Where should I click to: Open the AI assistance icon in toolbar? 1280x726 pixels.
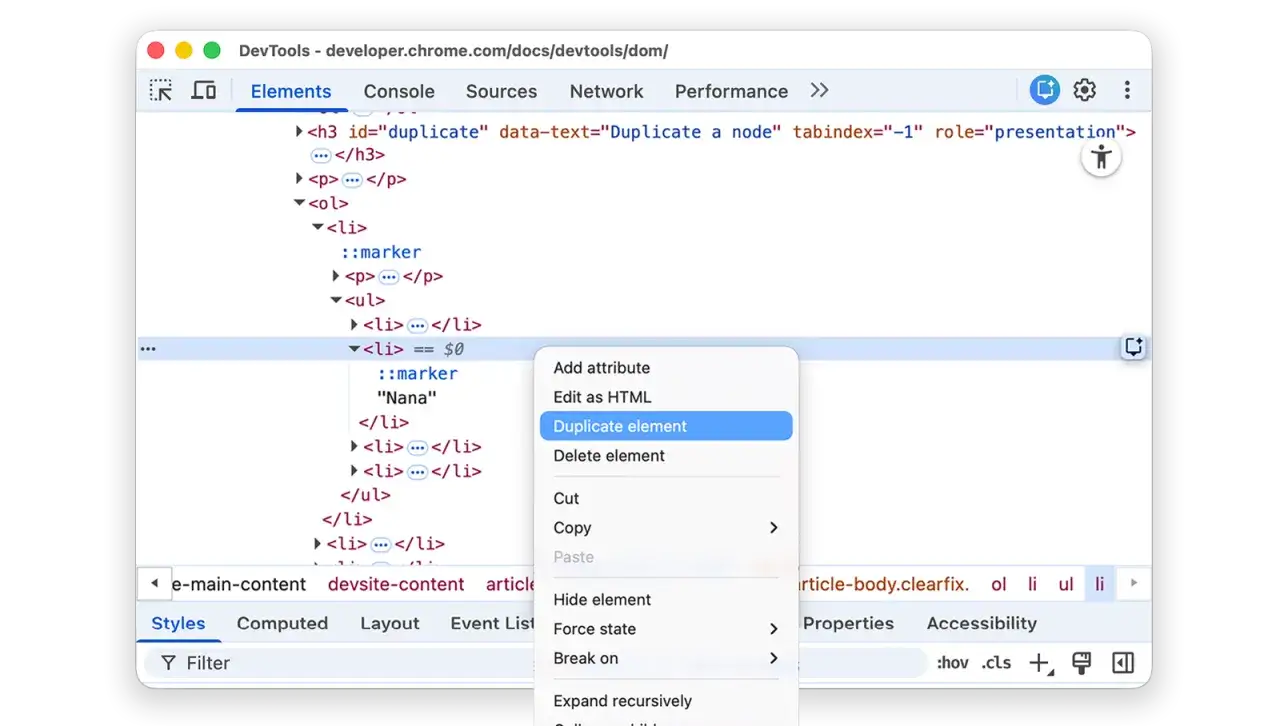click(1044, 90)
